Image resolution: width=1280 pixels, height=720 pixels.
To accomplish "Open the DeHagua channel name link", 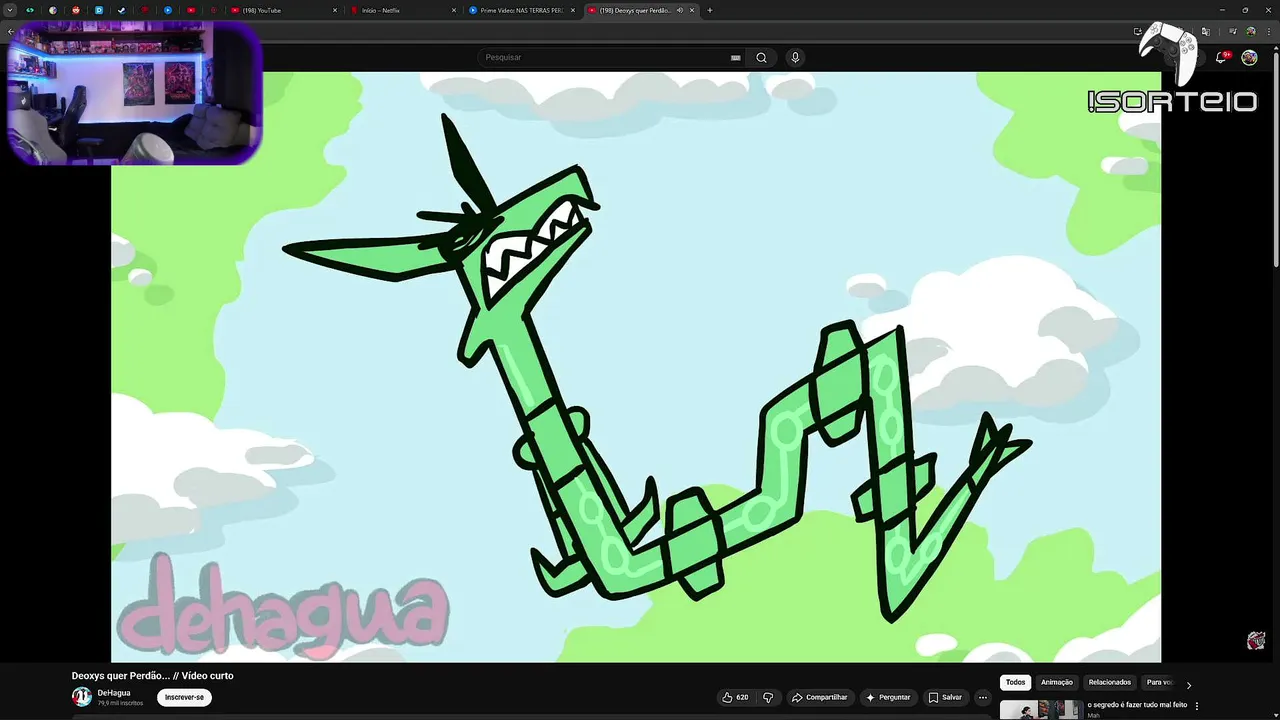I will tap(114, 693).
